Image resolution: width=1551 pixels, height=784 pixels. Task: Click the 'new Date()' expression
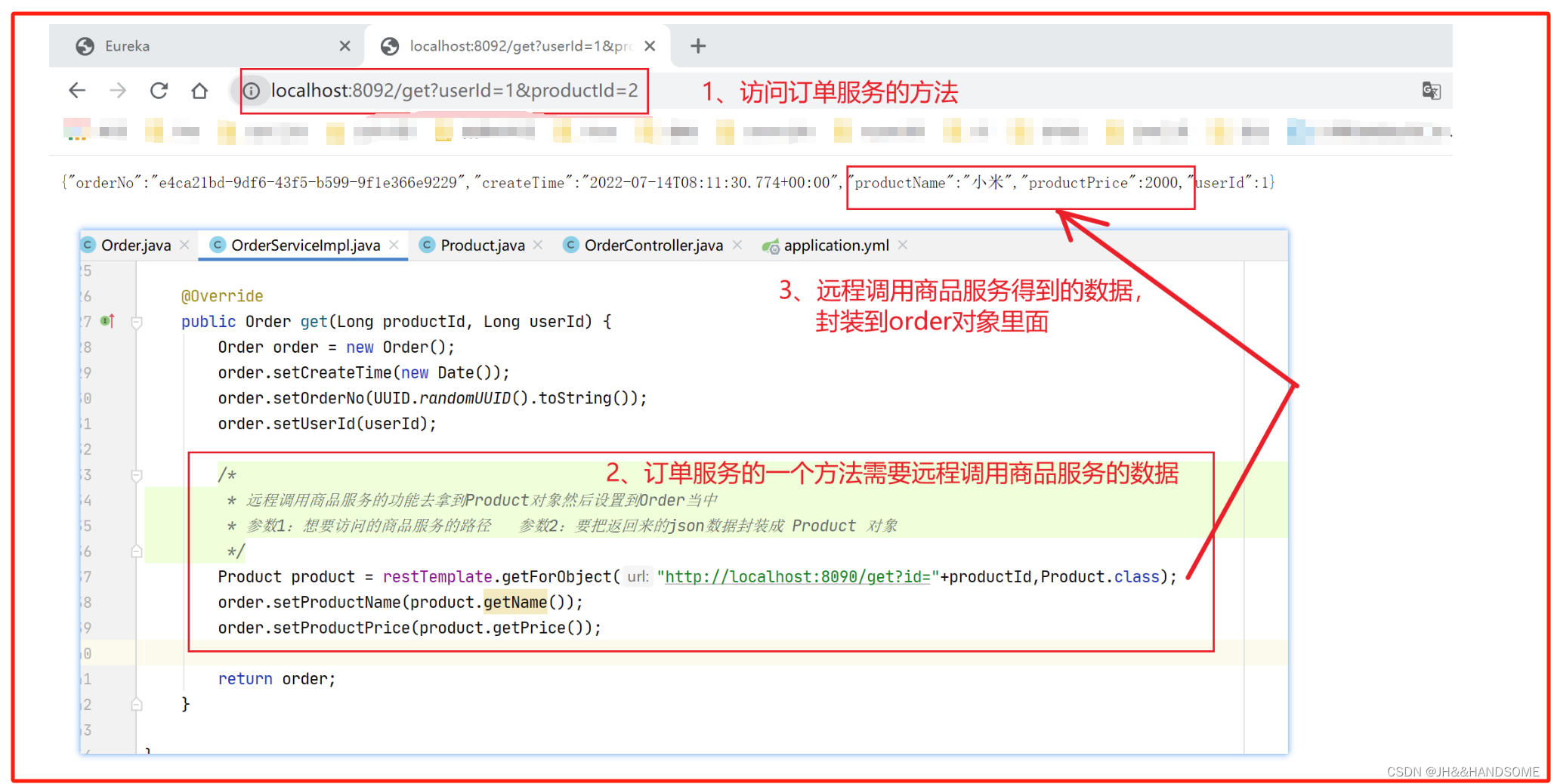(x=447, y=373)
